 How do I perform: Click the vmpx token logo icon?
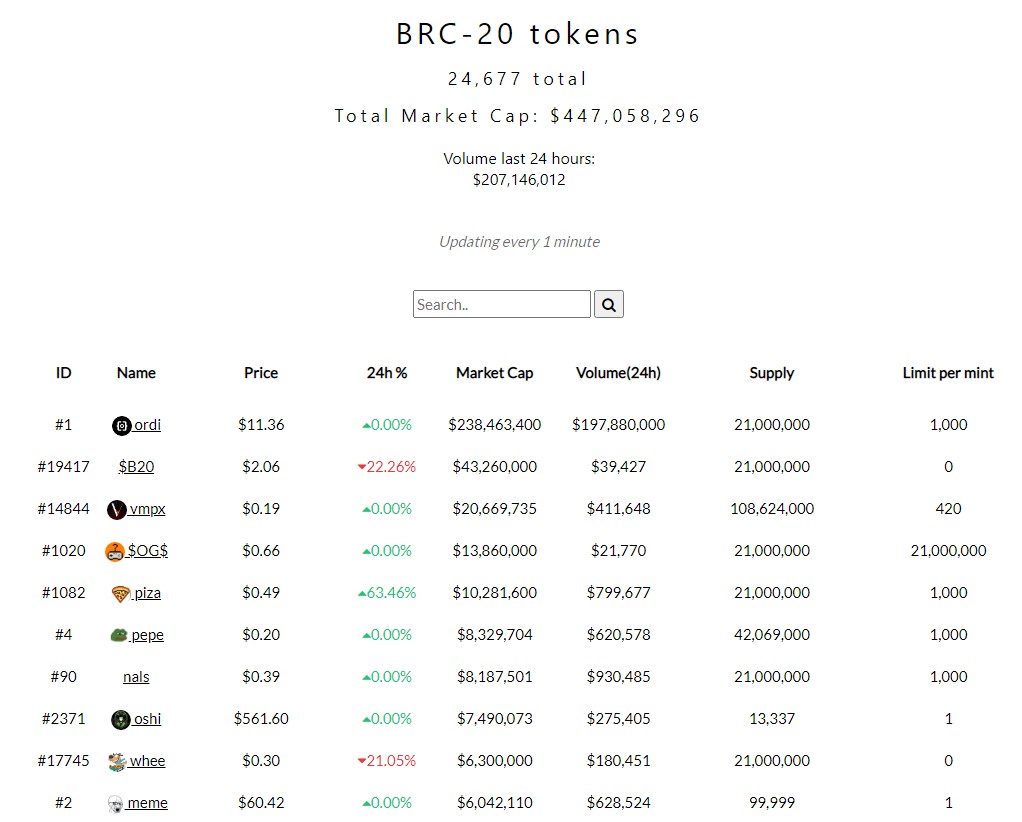point(116,510)
